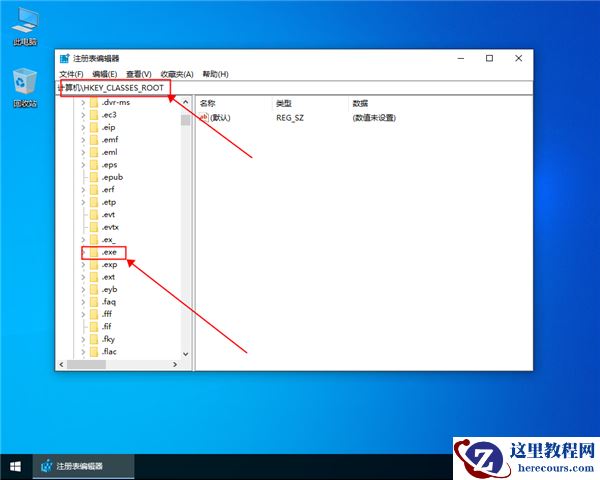Select the .faq folder icon
This screenshot has height=480, width=600.
[94, 302]
